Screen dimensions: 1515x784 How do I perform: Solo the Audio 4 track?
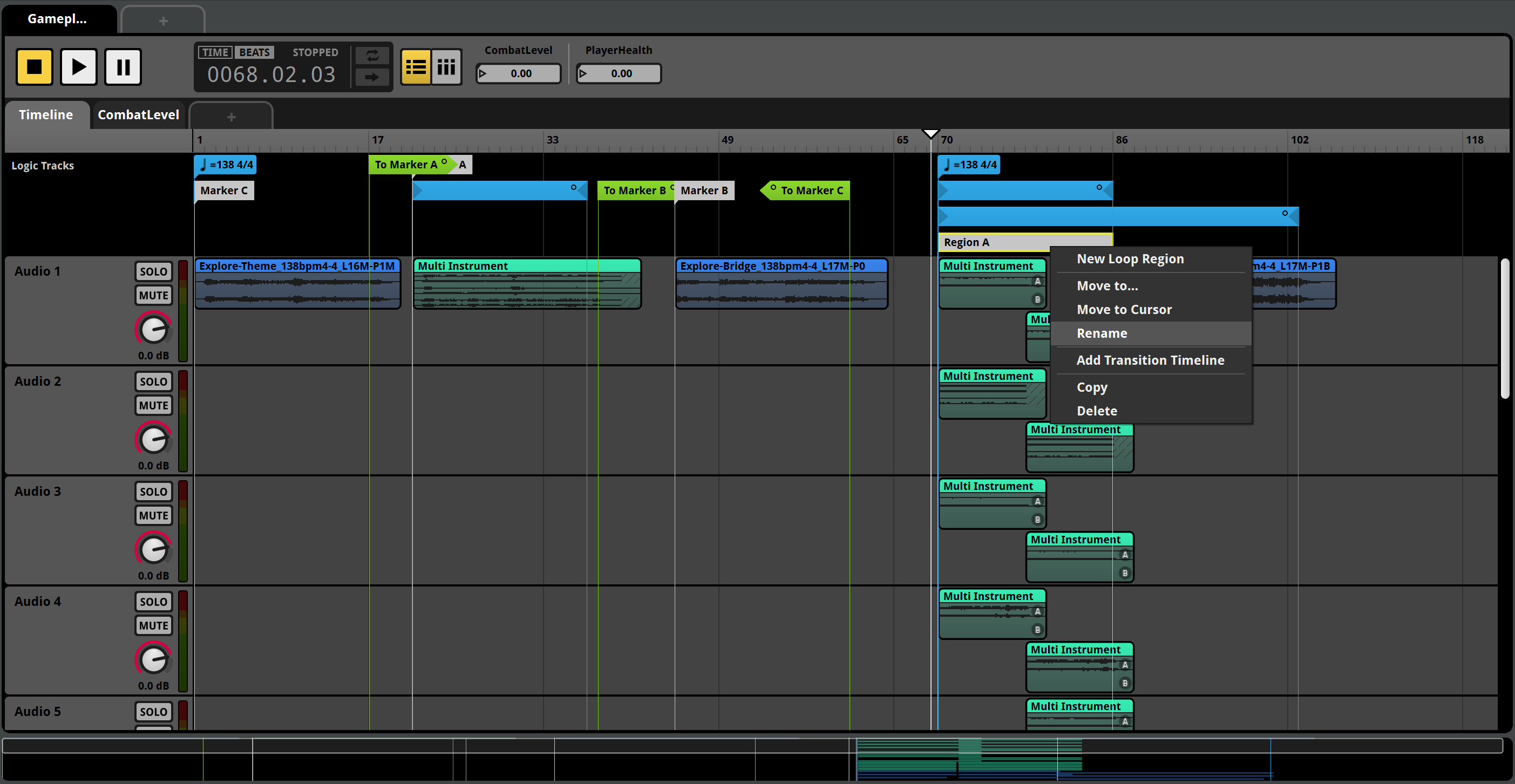pyautogui.click(x=153, y=602)
